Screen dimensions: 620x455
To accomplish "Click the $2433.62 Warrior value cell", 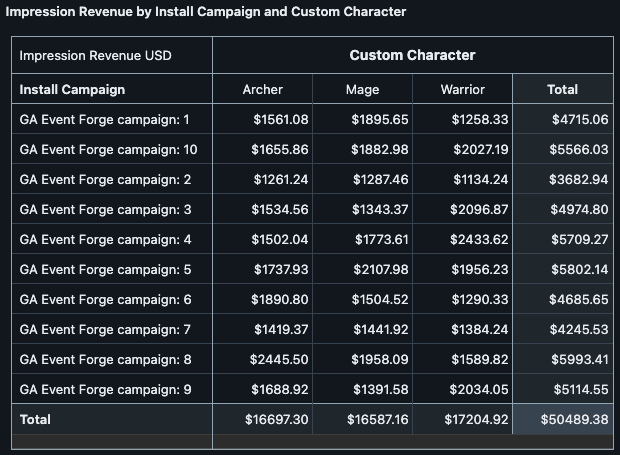I will tap(480, 240).
